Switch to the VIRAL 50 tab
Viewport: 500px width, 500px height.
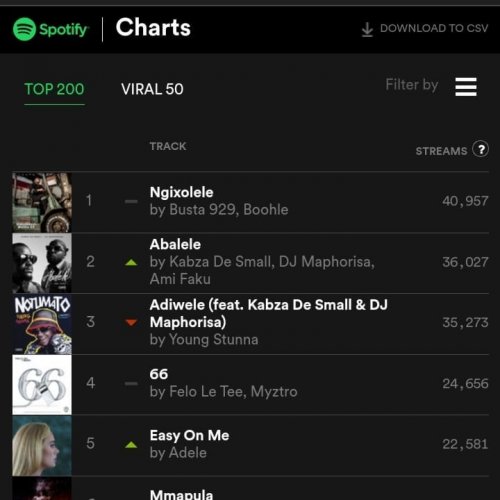click(x=152, y=89)
